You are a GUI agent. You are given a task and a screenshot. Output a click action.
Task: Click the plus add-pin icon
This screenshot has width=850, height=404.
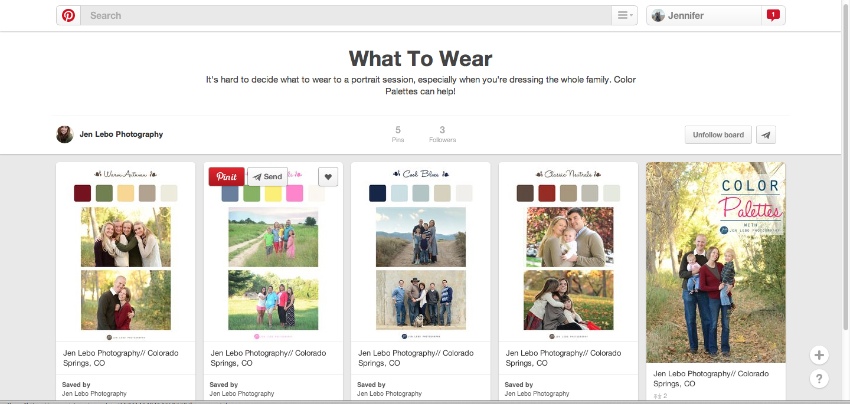[819, 356]
